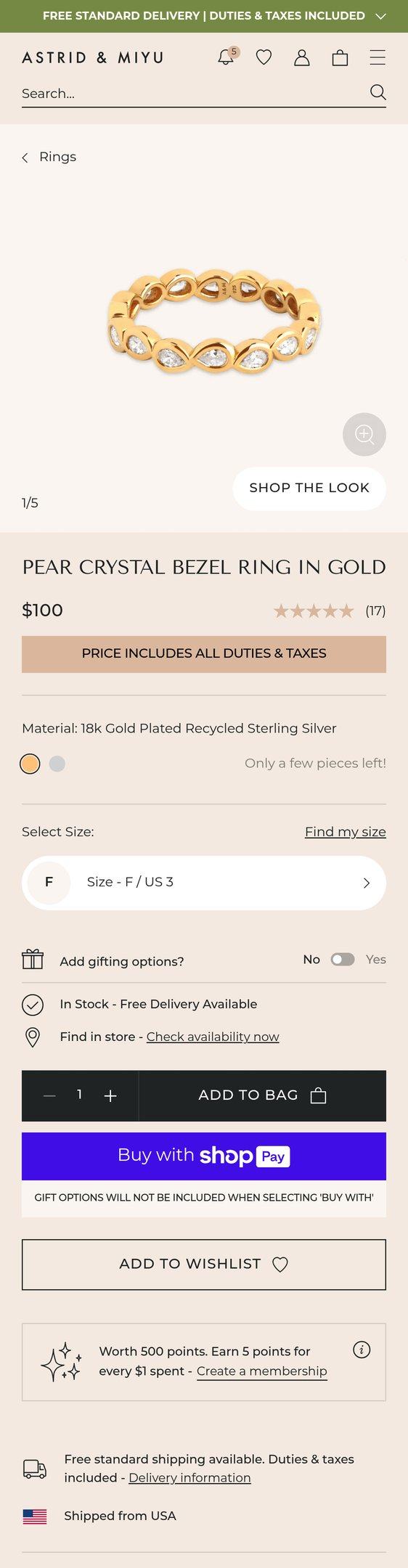Open the Size F / US 3 selector
408x1568 pixels.
(204, 883)
